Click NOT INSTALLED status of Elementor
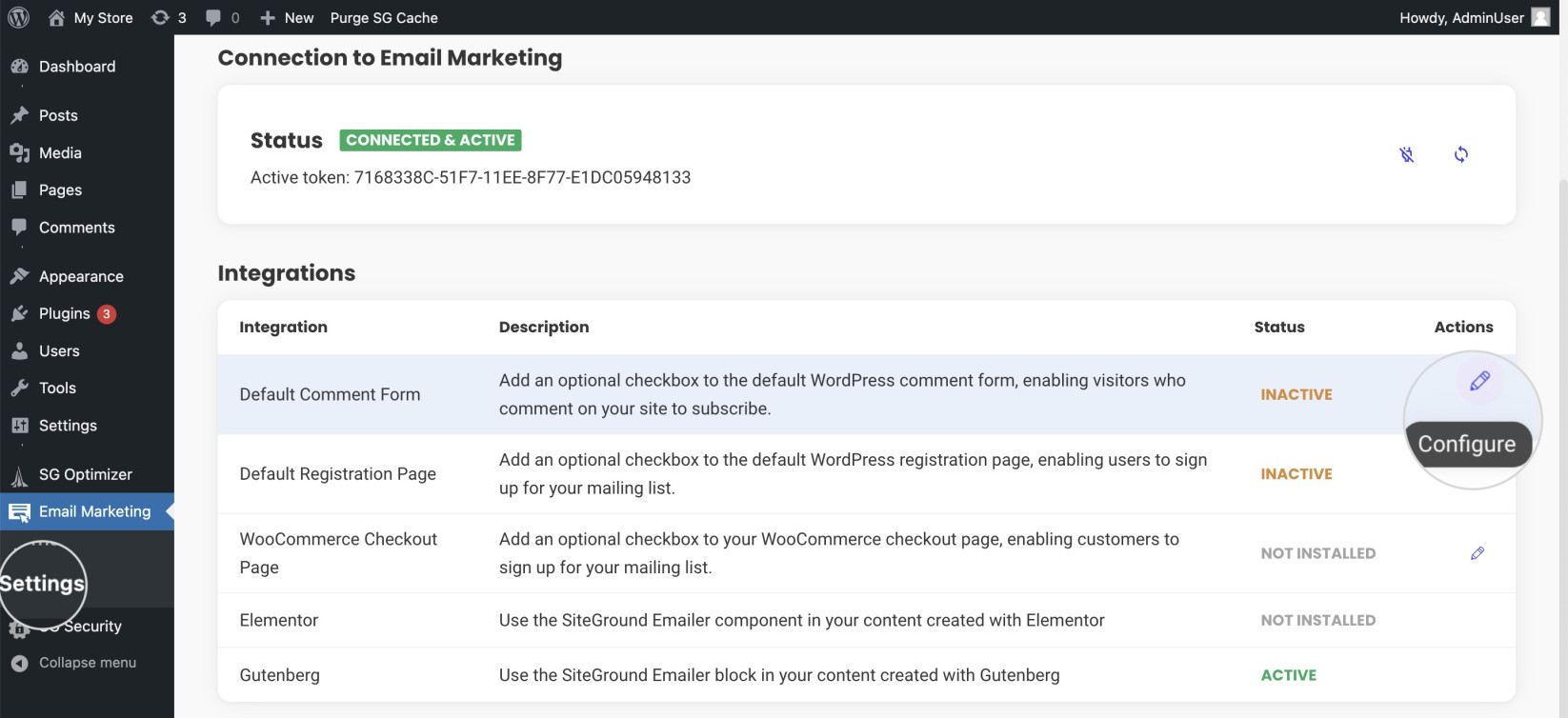The image size is (1568, 718). 1317,620
